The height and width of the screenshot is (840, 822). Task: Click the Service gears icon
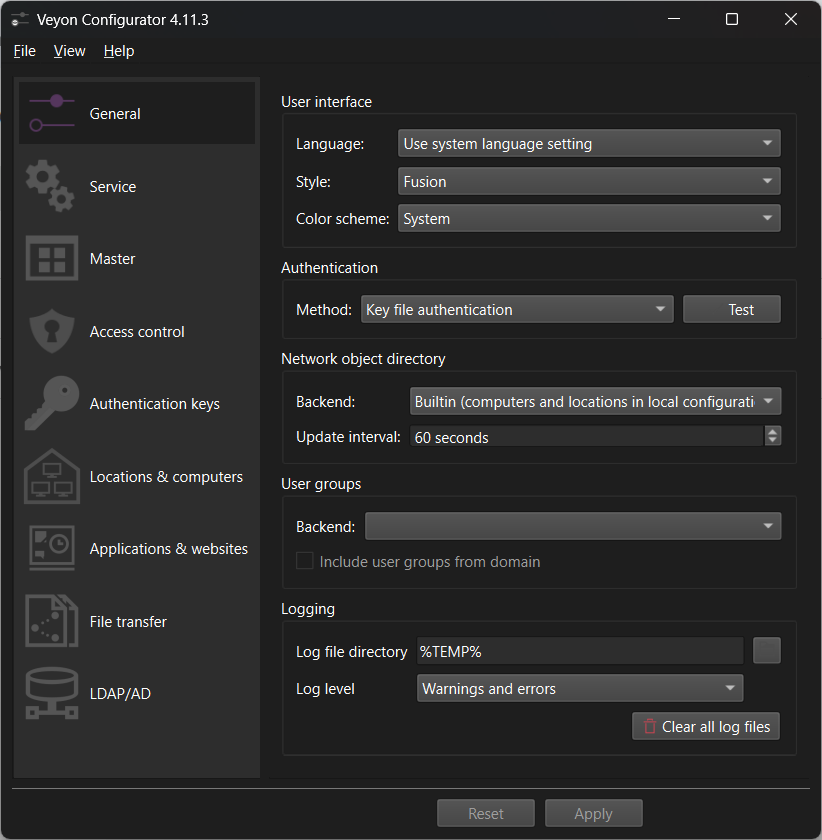50,186
